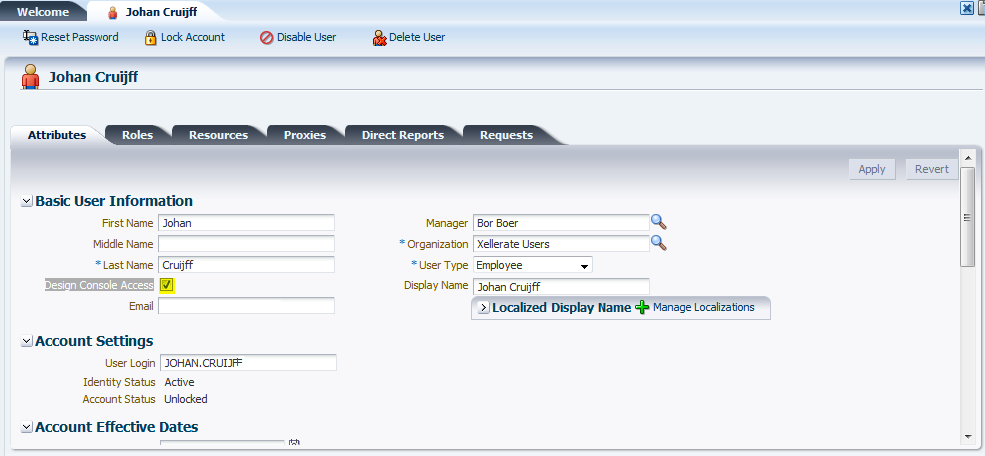
Task: Click Reset Password text
Action: [80, 37]
